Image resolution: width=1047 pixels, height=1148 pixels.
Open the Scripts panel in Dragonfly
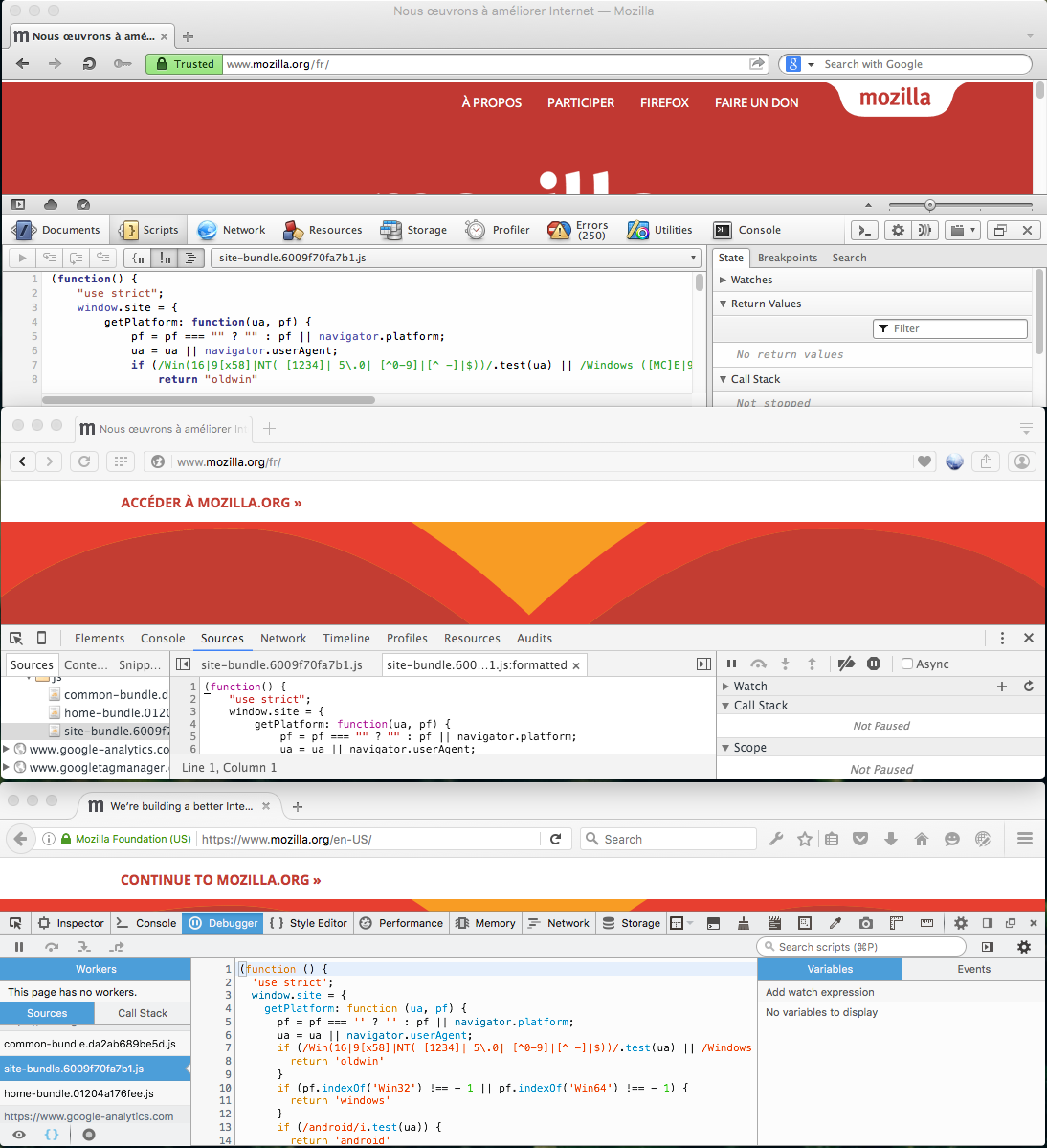[x=148, y=230]
